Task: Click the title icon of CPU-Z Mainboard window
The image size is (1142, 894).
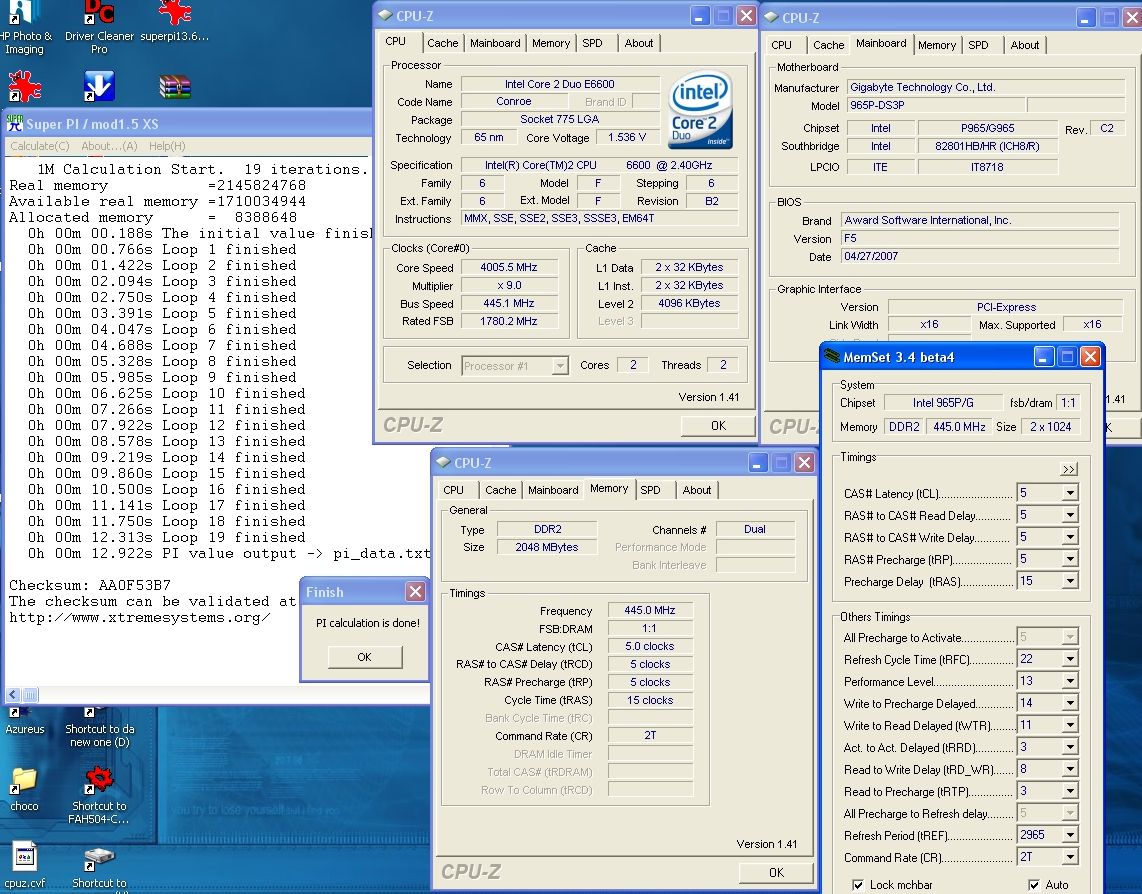Action: (x=771, y=17)
